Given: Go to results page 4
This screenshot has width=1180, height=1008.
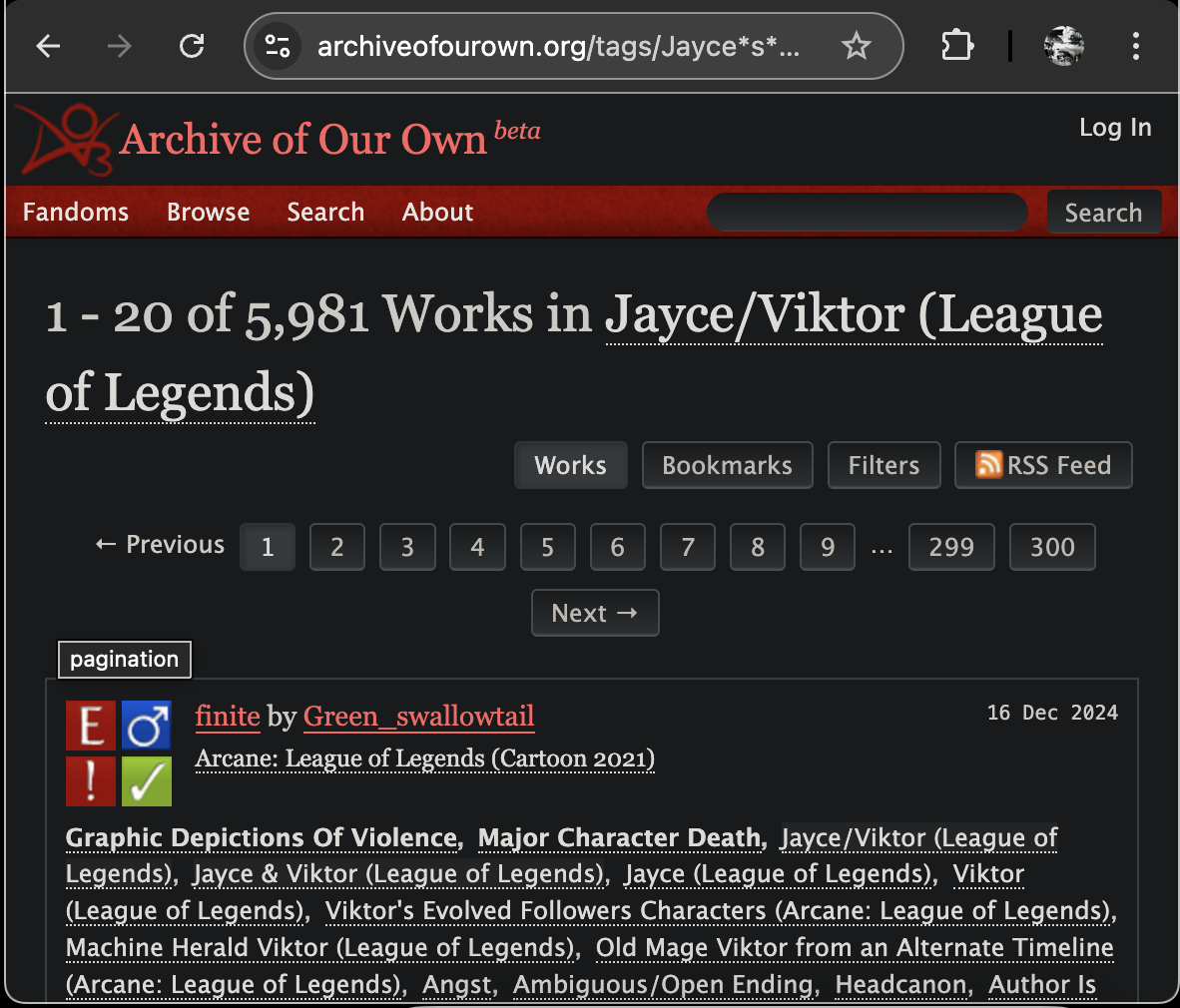Looking at the screenshot, I should (x=477, y=547).
